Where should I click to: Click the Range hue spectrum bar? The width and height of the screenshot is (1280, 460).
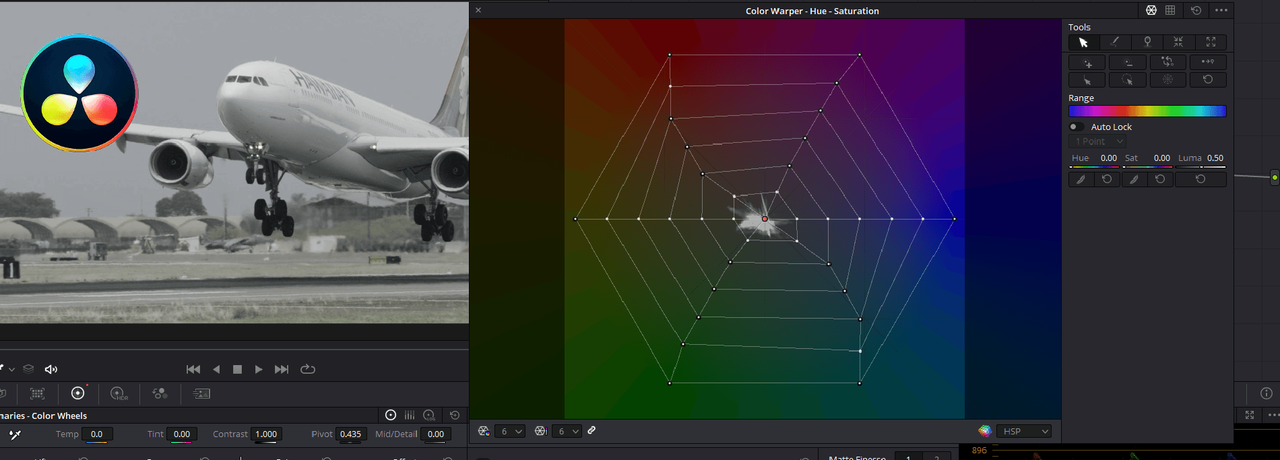tap(1147, 111)
